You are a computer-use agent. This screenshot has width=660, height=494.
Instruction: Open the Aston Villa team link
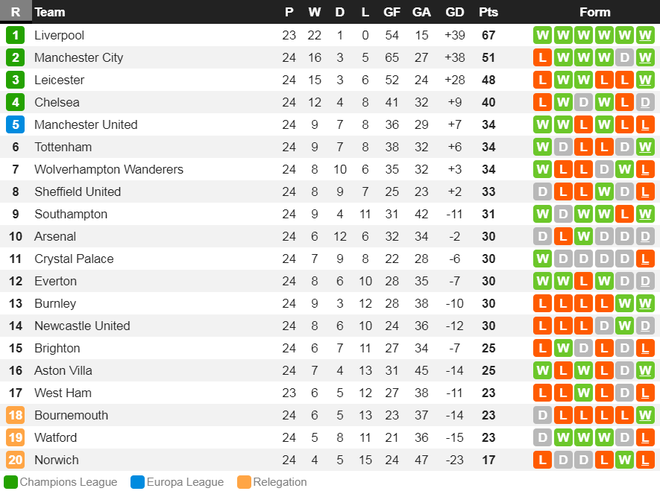pos(63,371)
